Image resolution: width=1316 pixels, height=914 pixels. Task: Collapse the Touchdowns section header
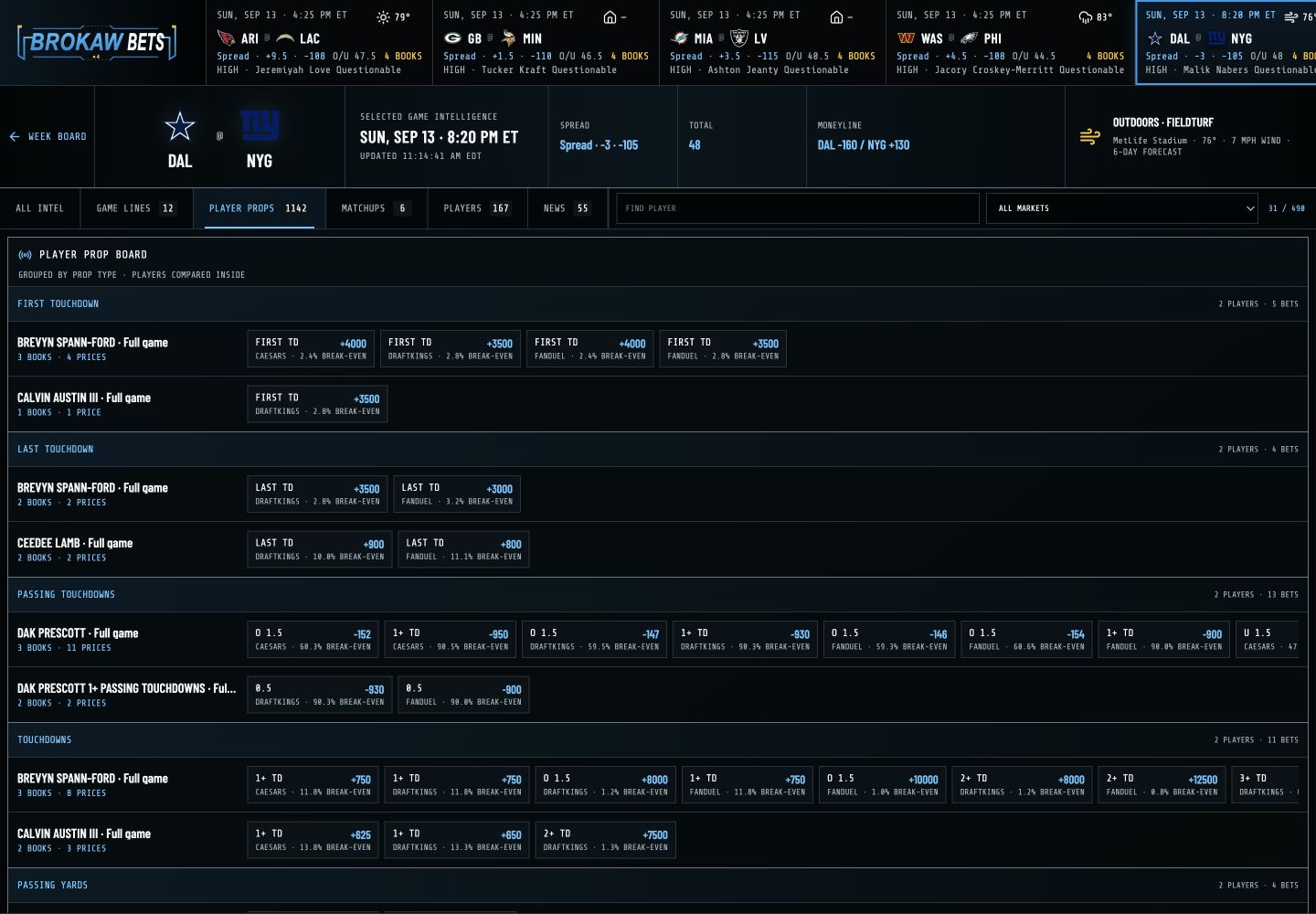pos(658,739)
